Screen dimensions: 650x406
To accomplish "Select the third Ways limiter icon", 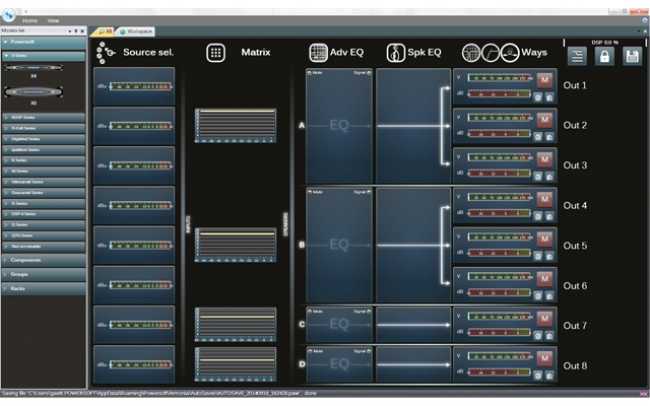I will click(x=510, y=53).
